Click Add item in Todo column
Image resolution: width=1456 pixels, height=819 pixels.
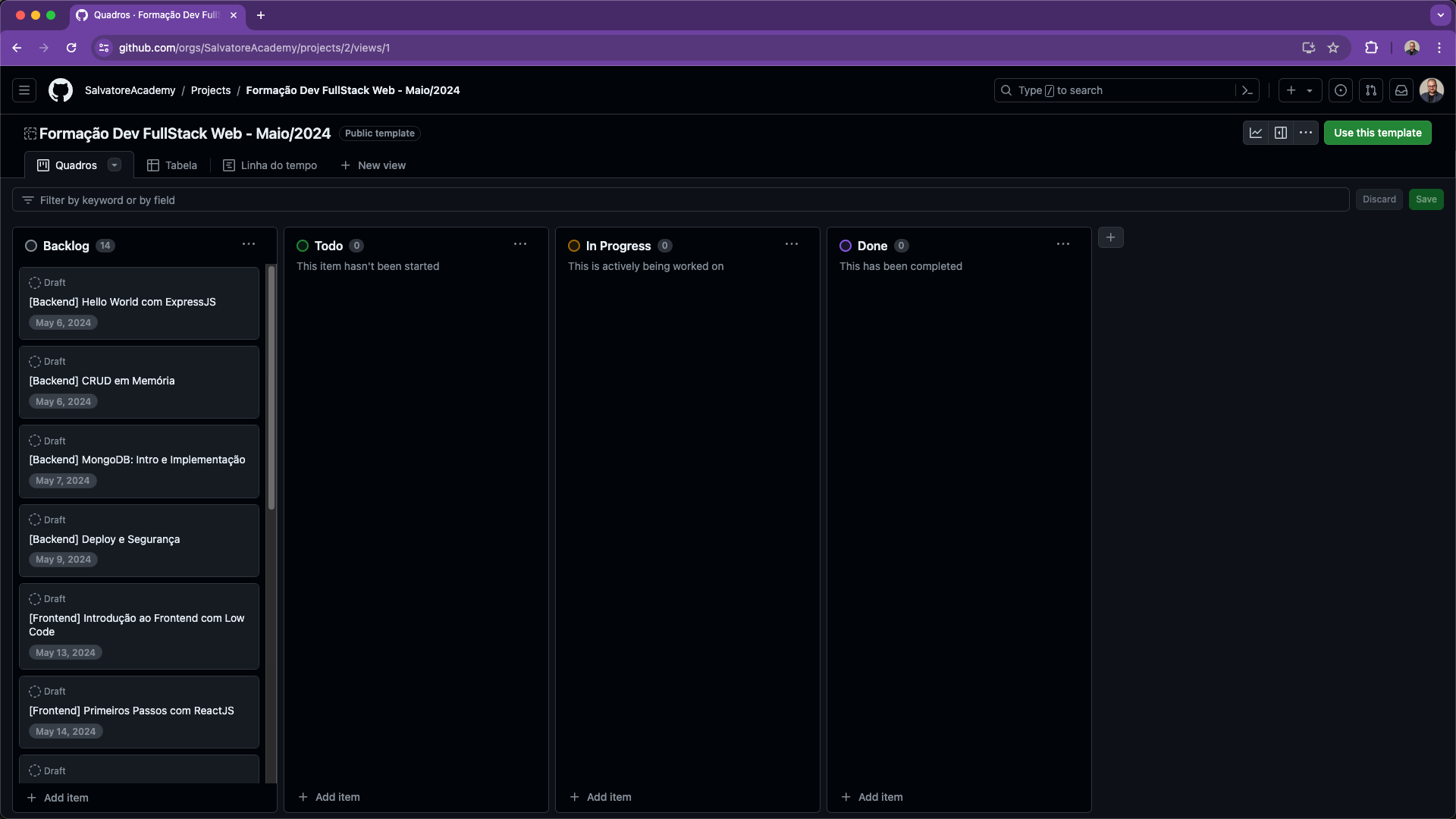click(x=329, y=797)
